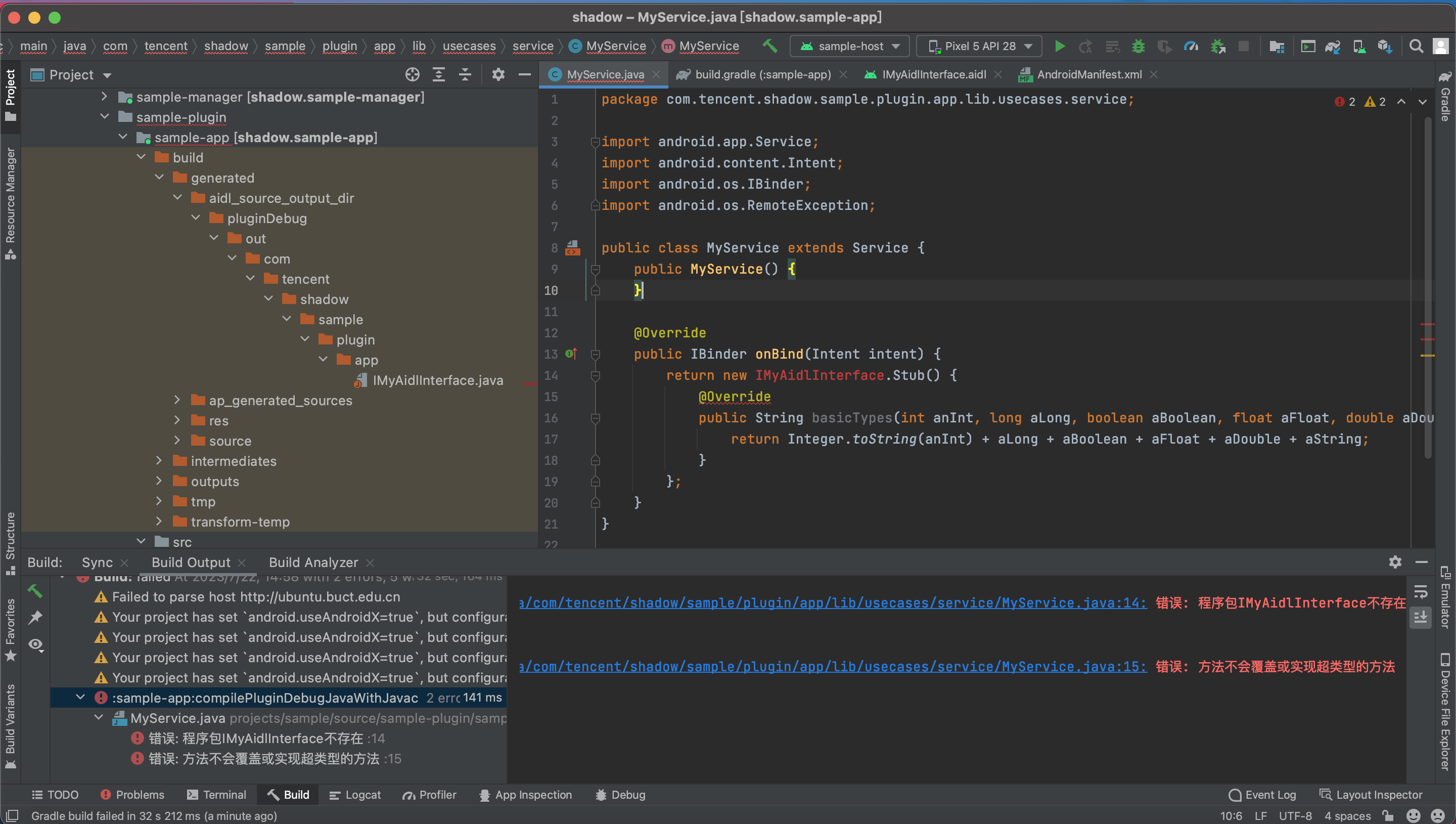The height and width of the screenshot is (824, 1456).
Task: Run the sample-host app
Action: coord(1060,46)
